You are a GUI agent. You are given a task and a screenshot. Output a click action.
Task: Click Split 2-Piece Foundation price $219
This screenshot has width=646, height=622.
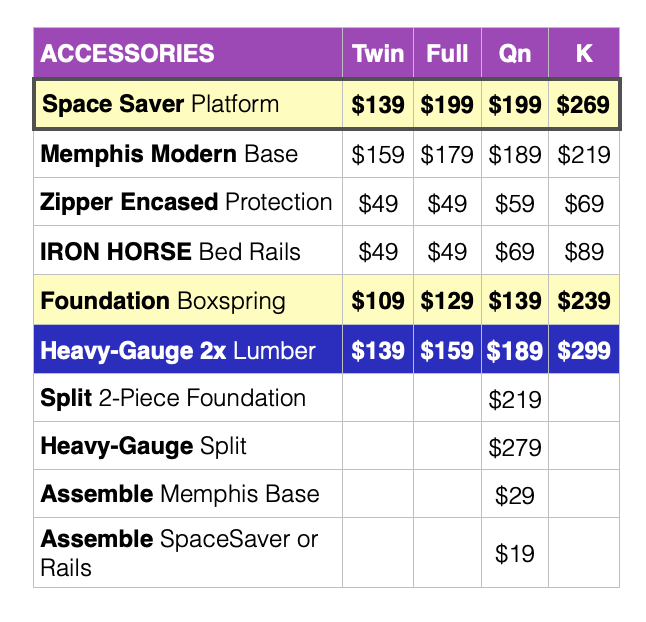pyautogui.click(x=515, y=399)
